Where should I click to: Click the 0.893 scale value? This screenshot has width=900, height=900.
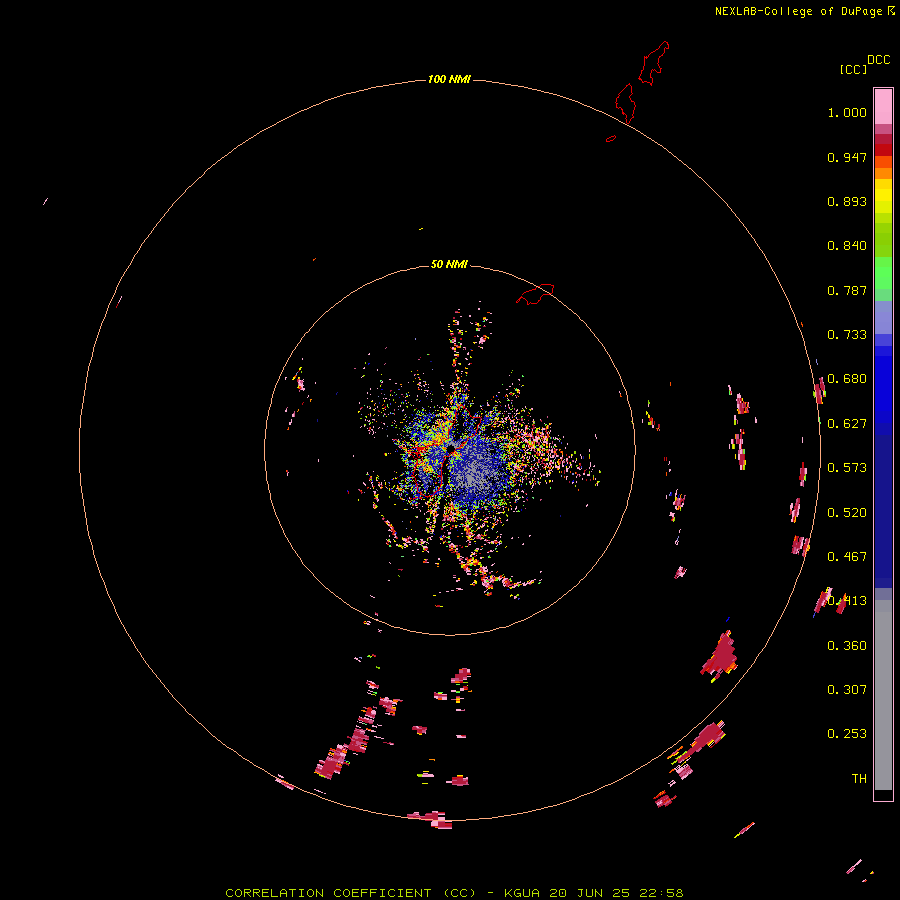(847, 201)
